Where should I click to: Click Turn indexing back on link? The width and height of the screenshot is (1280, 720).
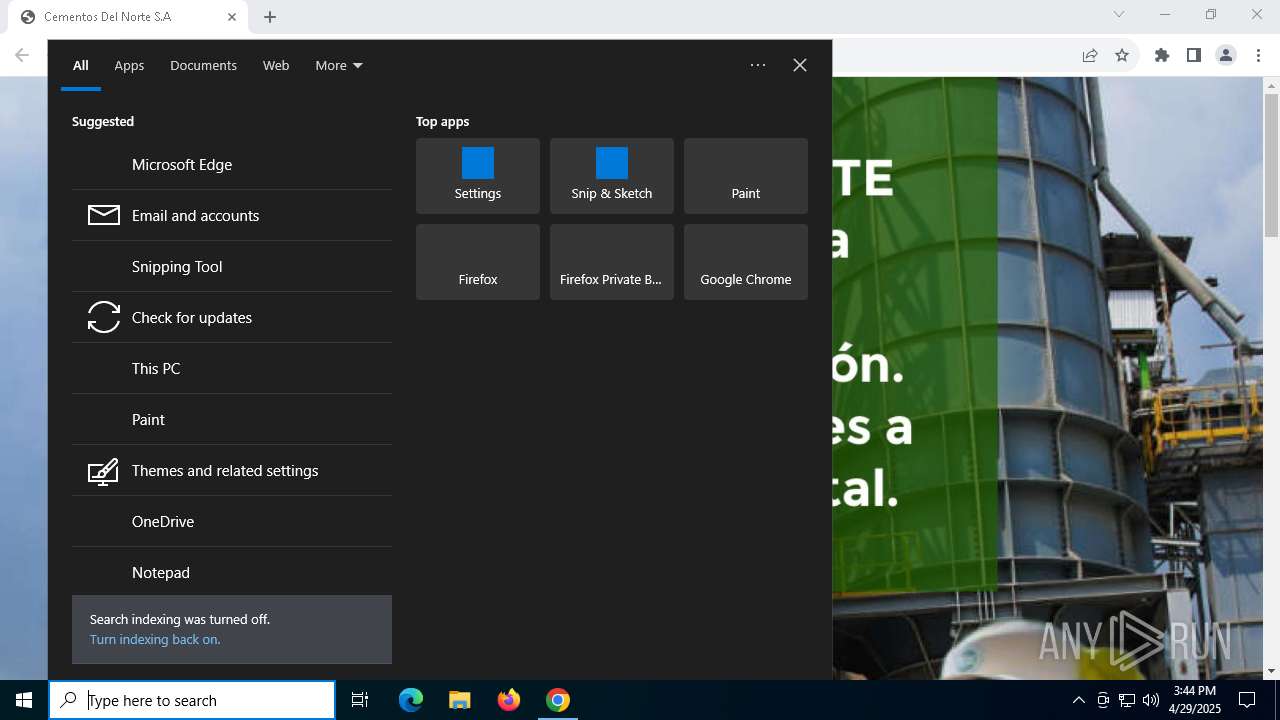(x=155, y=640)
